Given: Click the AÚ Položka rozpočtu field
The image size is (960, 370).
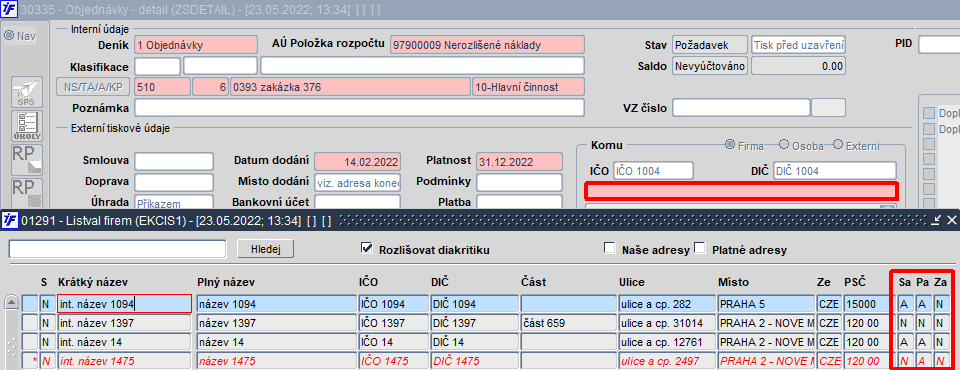Looking at the screenshot, I should pyautogui.click(x=487, y=45).
